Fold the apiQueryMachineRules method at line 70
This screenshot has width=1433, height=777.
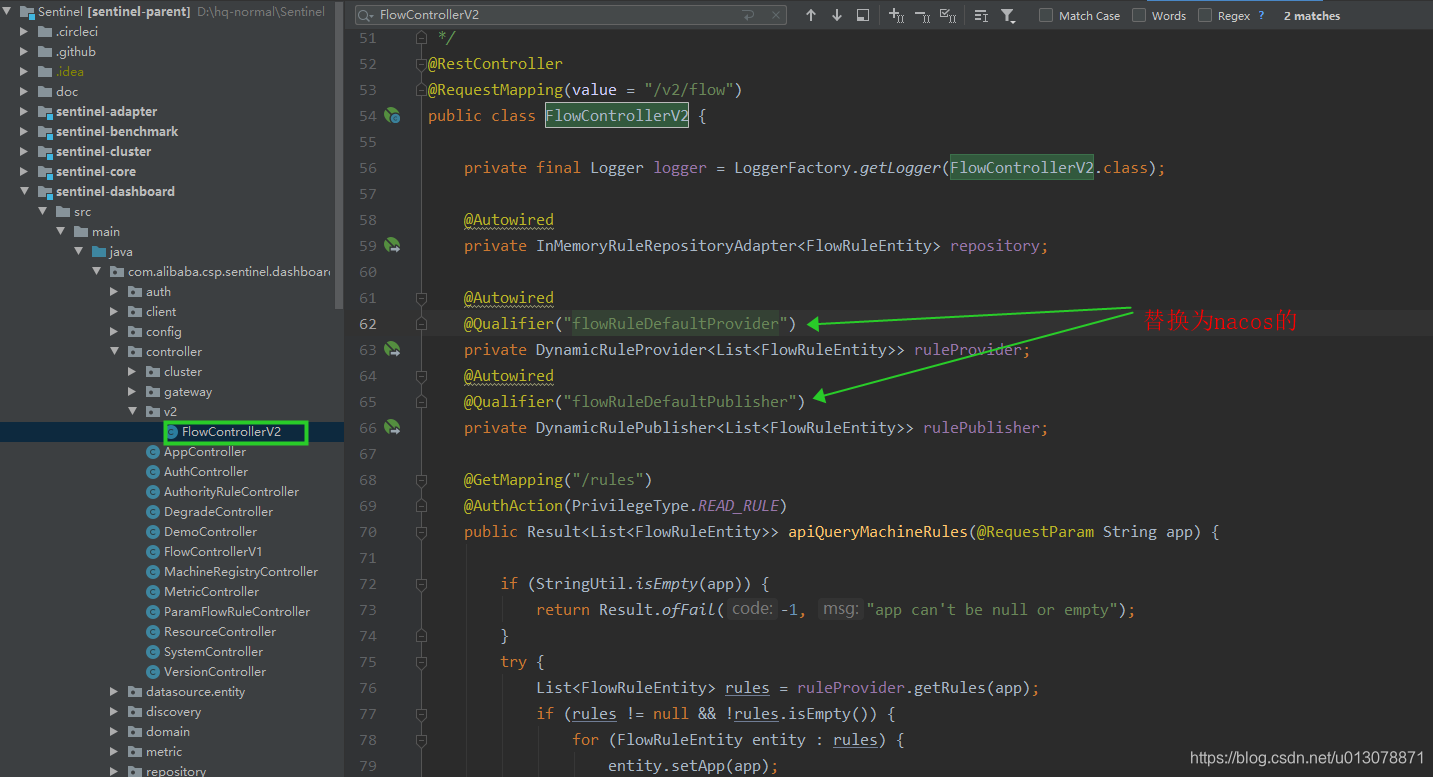tap(421, 532)
